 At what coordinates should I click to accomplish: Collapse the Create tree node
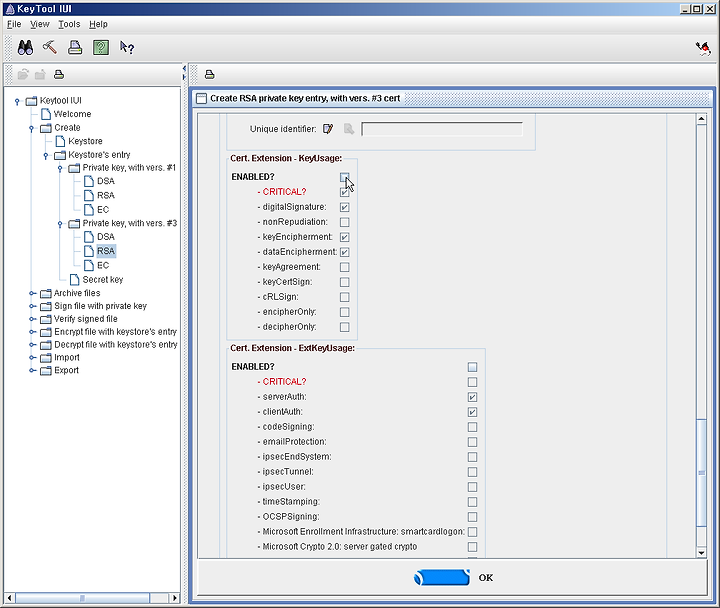point(31,128)
